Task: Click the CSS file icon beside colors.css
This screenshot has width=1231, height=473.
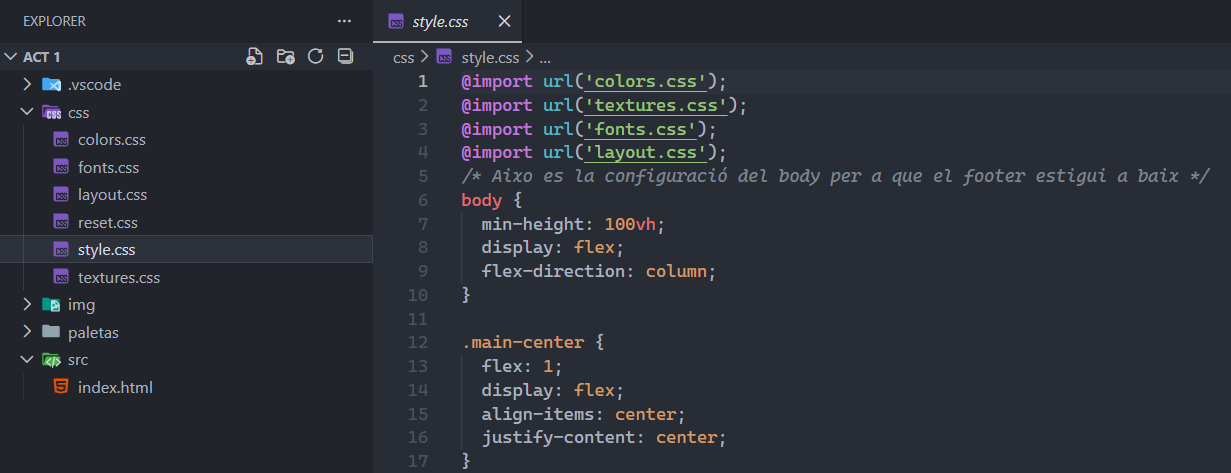Action: coord(62,140)
